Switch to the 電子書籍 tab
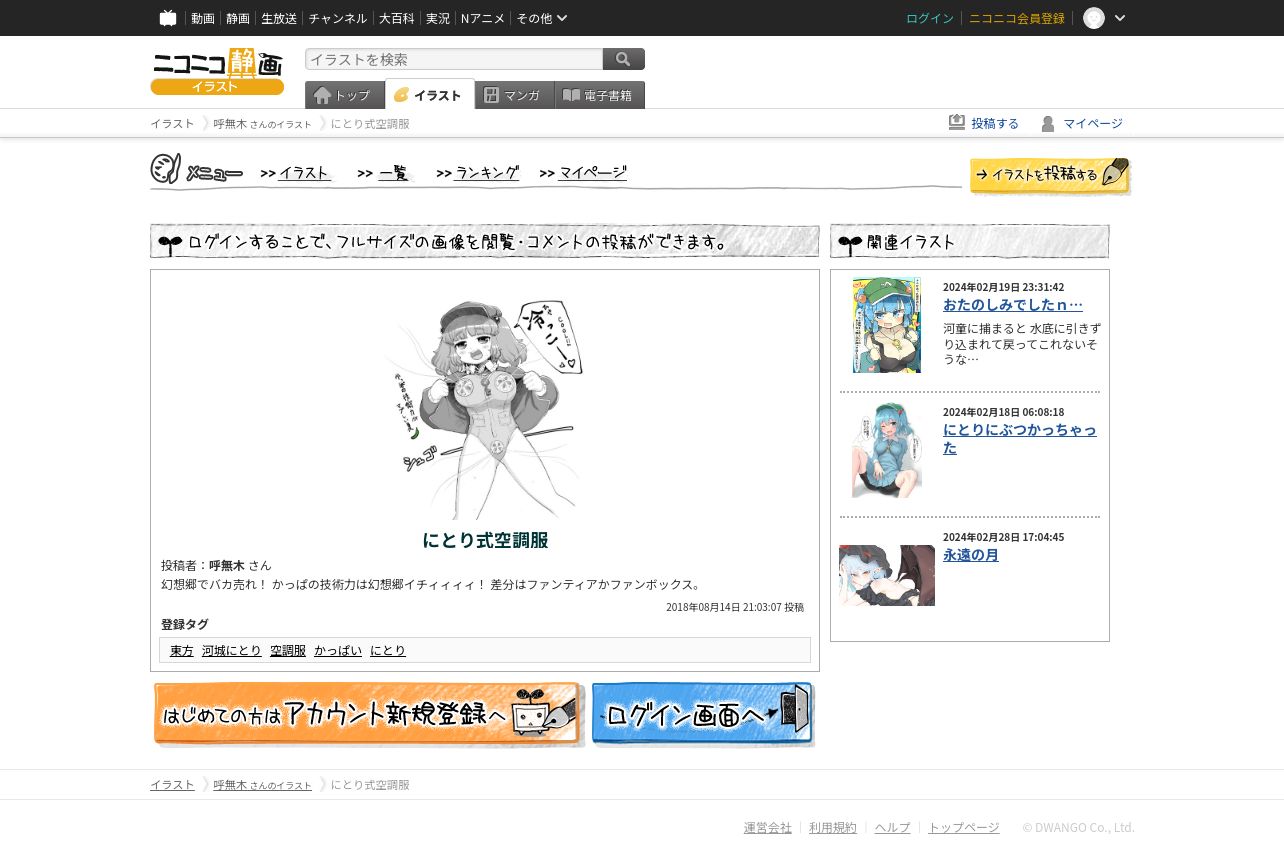 coord(600,95)
